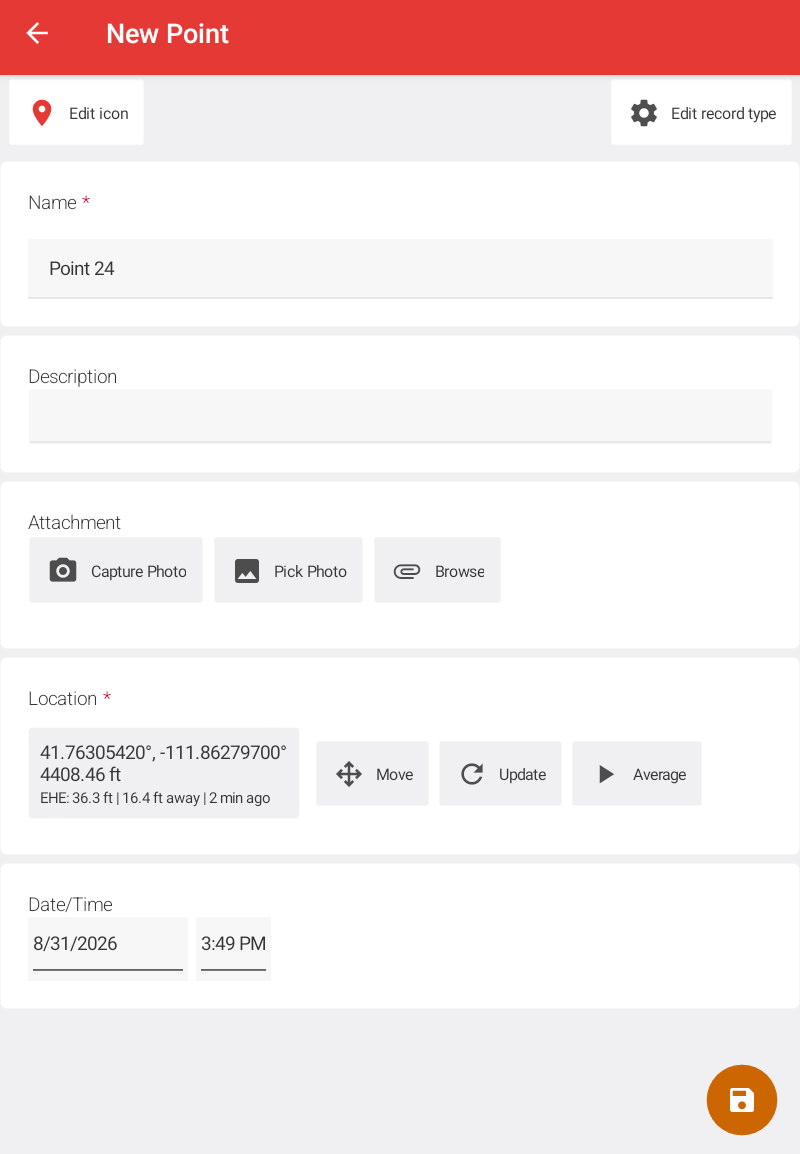The image size is (800, 1154).
Task: Focus the empty Description field
Action: pos(400,417)
